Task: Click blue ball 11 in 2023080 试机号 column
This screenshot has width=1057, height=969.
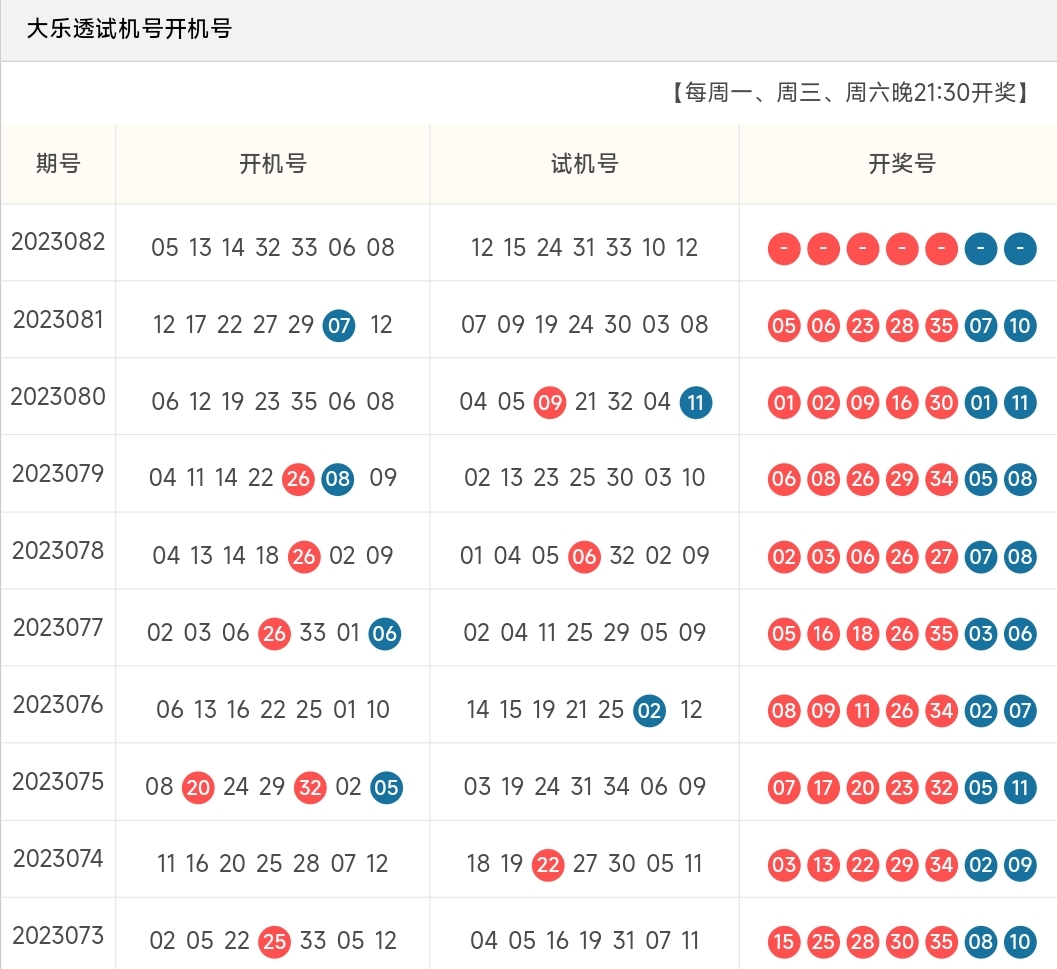Action: click(696, 403)
